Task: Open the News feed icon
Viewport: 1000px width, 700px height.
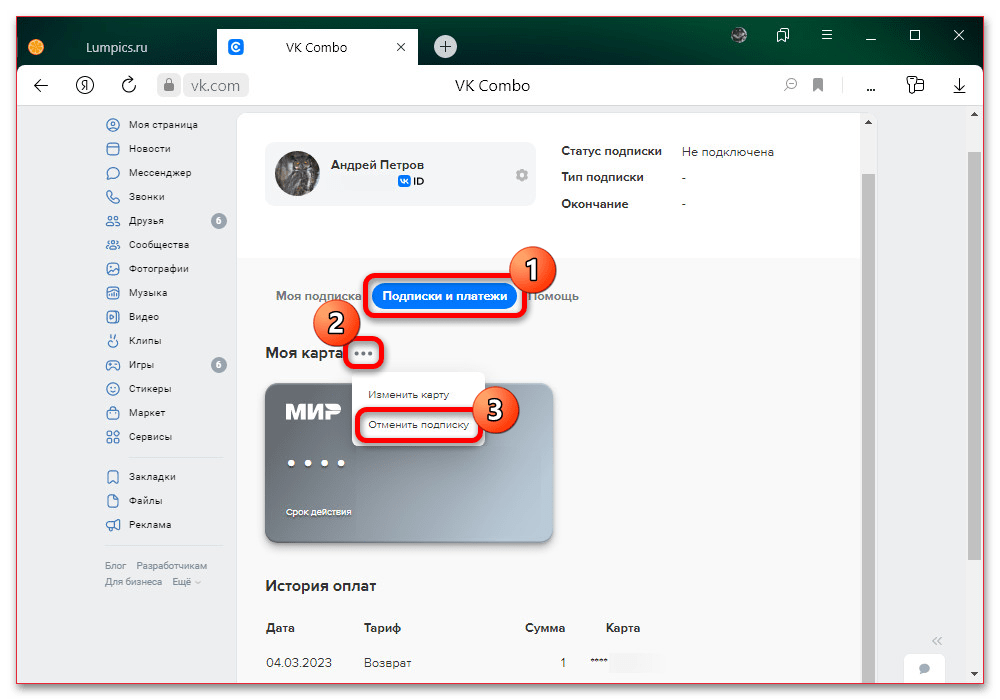Action: point(113,149)
